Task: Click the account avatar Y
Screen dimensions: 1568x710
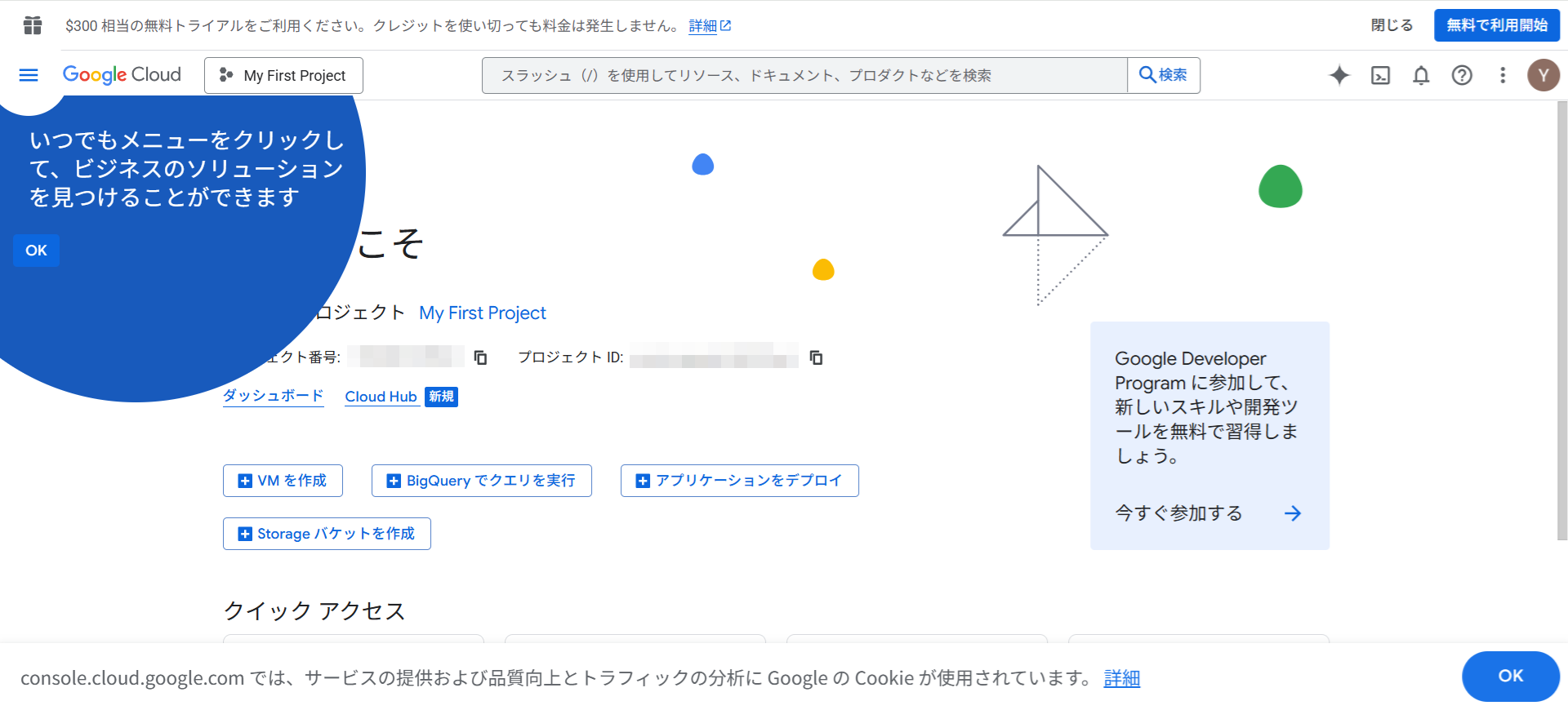Action: (1543, 75)
